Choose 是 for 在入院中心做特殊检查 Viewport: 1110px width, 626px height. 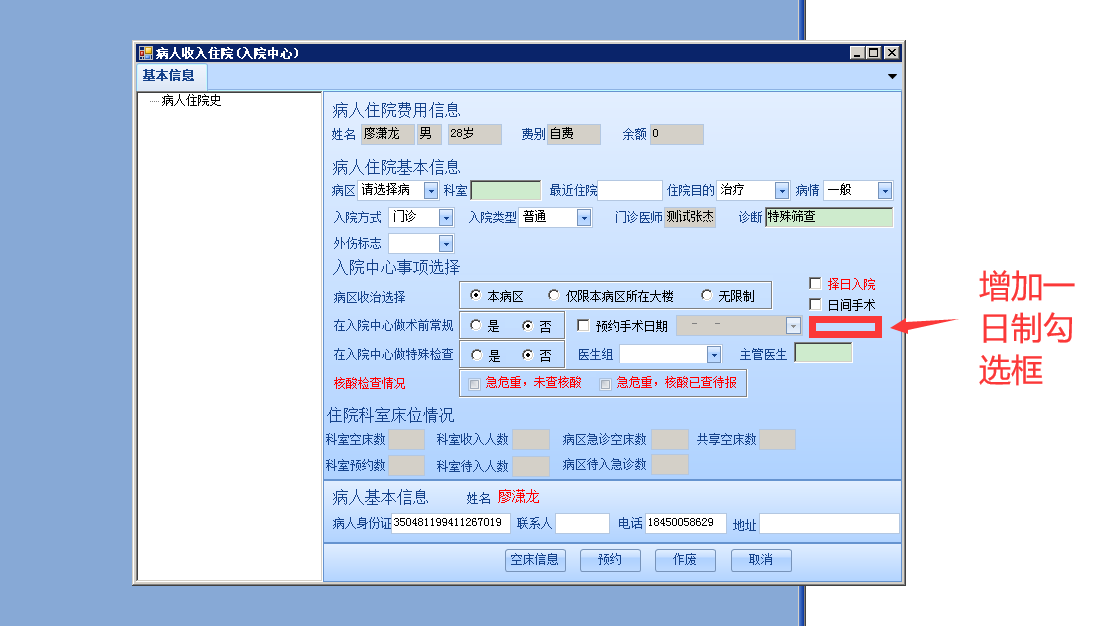pos(476,355)
